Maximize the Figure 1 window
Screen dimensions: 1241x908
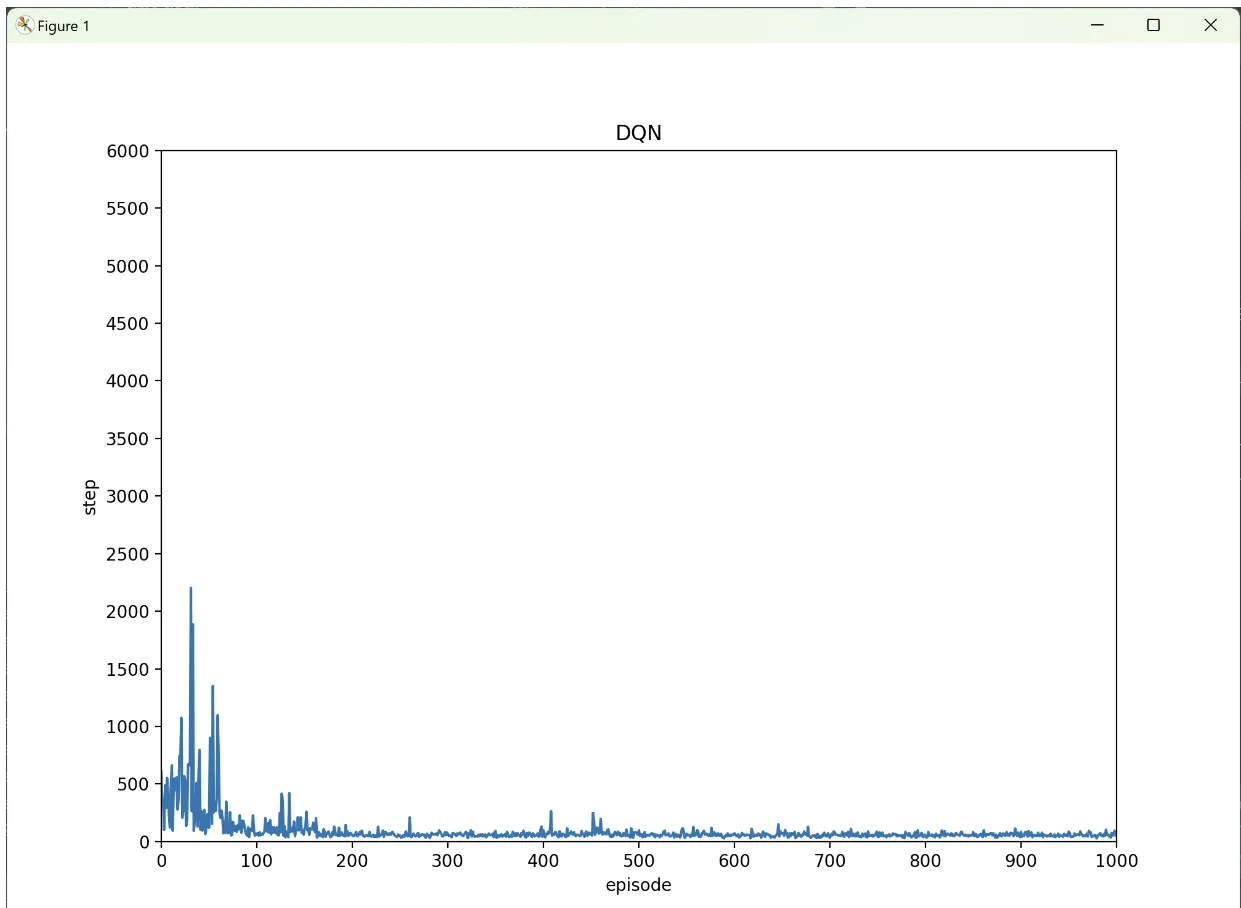1153,25
